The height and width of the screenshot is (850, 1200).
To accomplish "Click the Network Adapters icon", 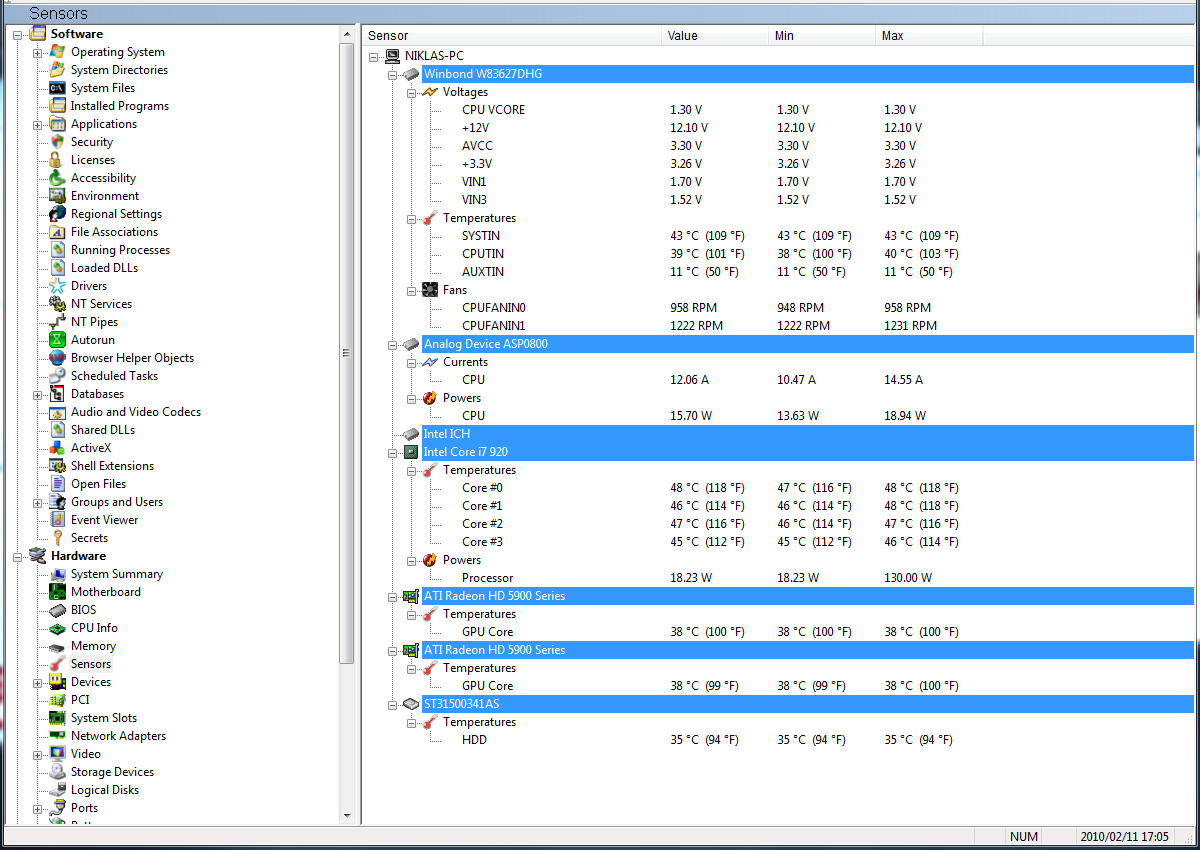I will point(58,736).
